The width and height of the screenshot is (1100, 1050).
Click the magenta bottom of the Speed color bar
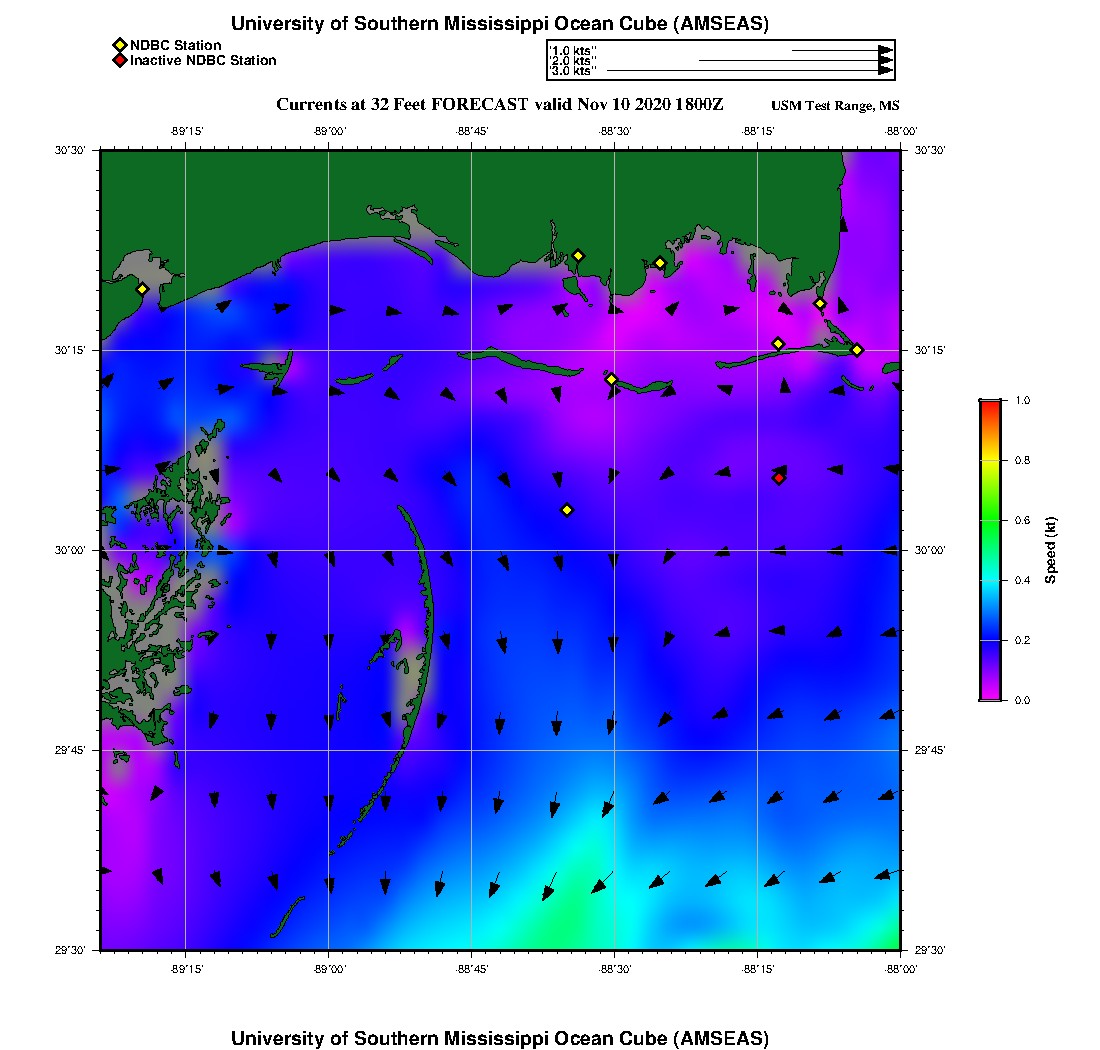990,693
